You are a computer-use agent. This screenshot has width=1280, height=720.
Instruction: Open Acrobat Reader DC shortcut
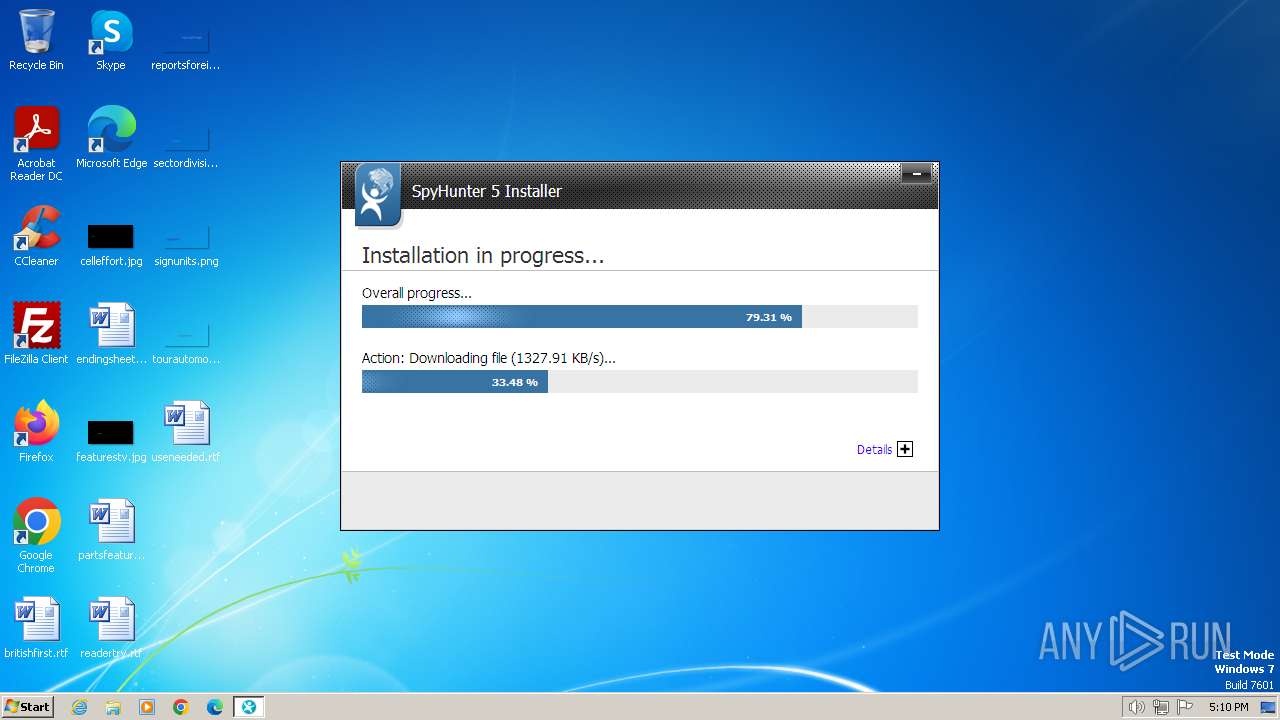36,144
